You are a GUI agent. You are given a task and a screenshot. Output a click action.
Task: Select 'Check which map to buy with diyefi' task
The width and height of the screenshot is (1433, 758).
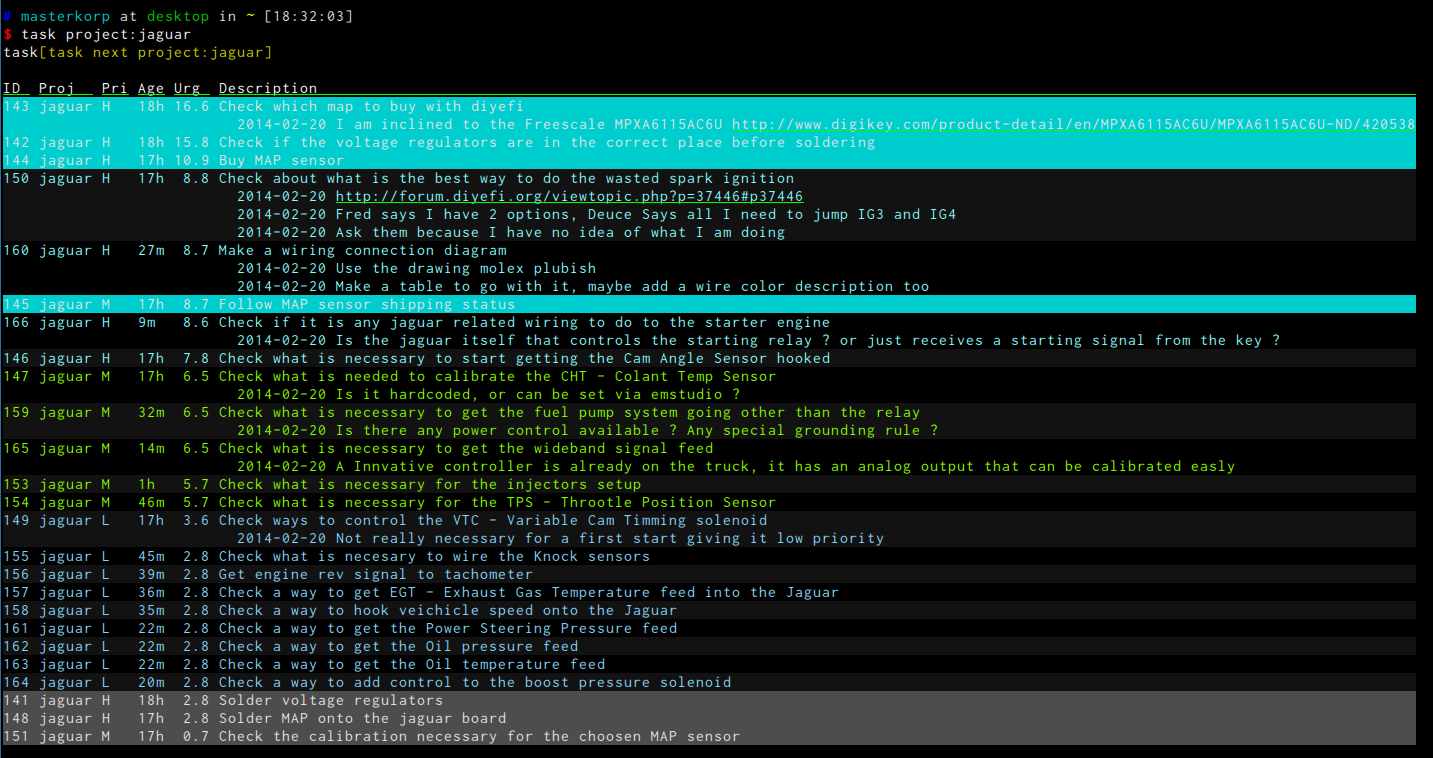pyautogui.click(x=371, y=107)
